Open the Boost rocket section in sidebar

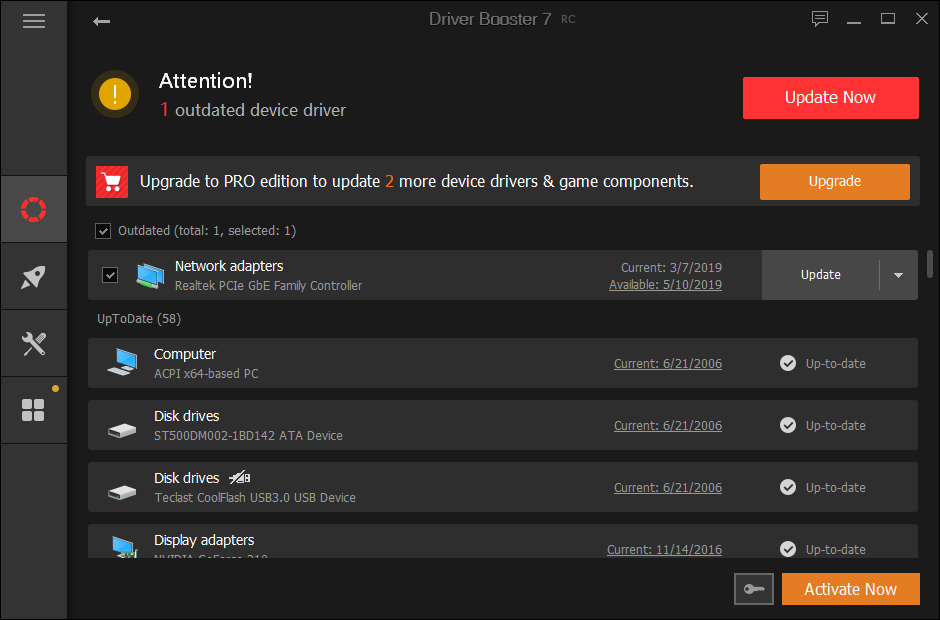(x=34, y=276)
